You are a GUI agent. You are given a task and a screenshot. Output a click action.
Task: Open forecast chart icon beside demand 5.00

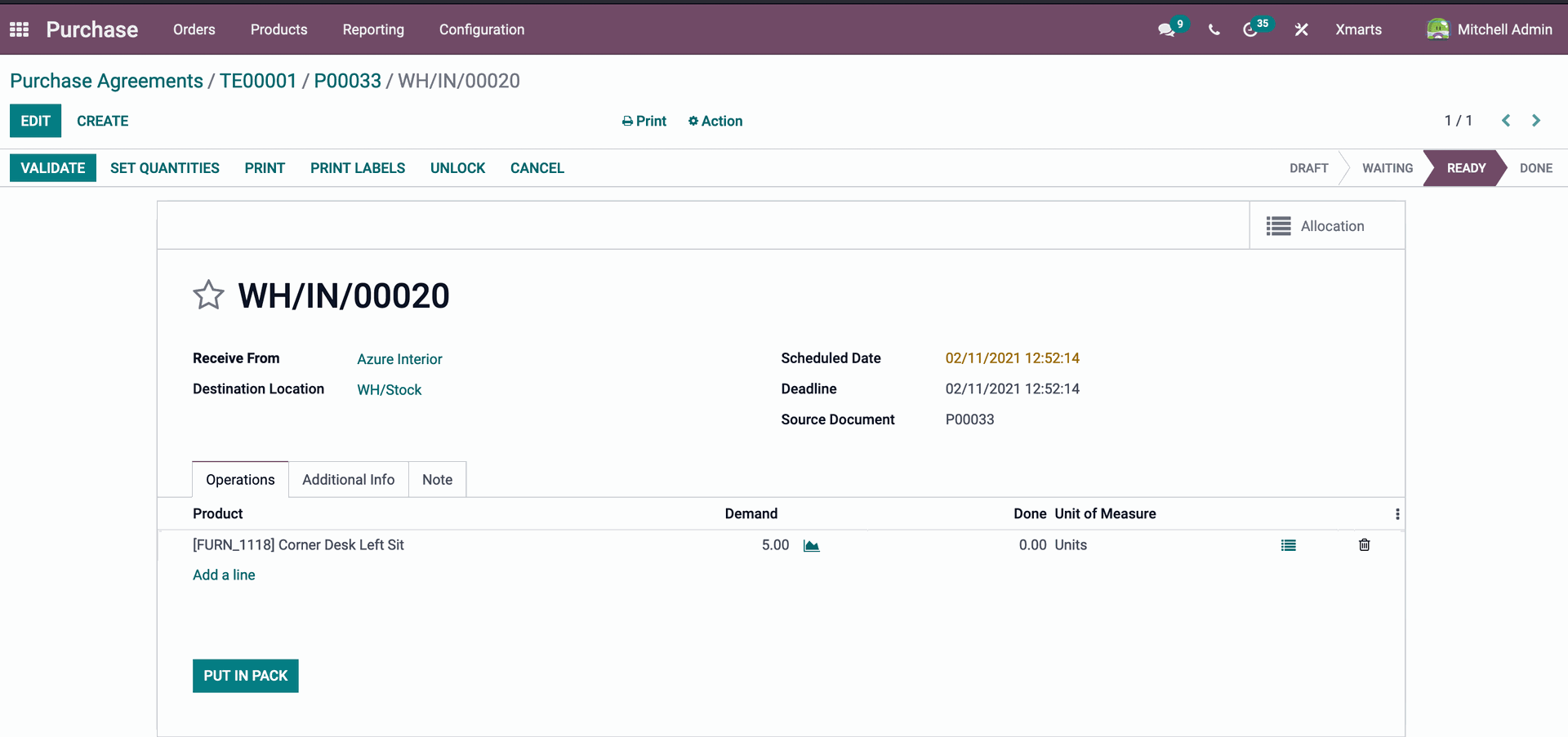click(811, 545)
